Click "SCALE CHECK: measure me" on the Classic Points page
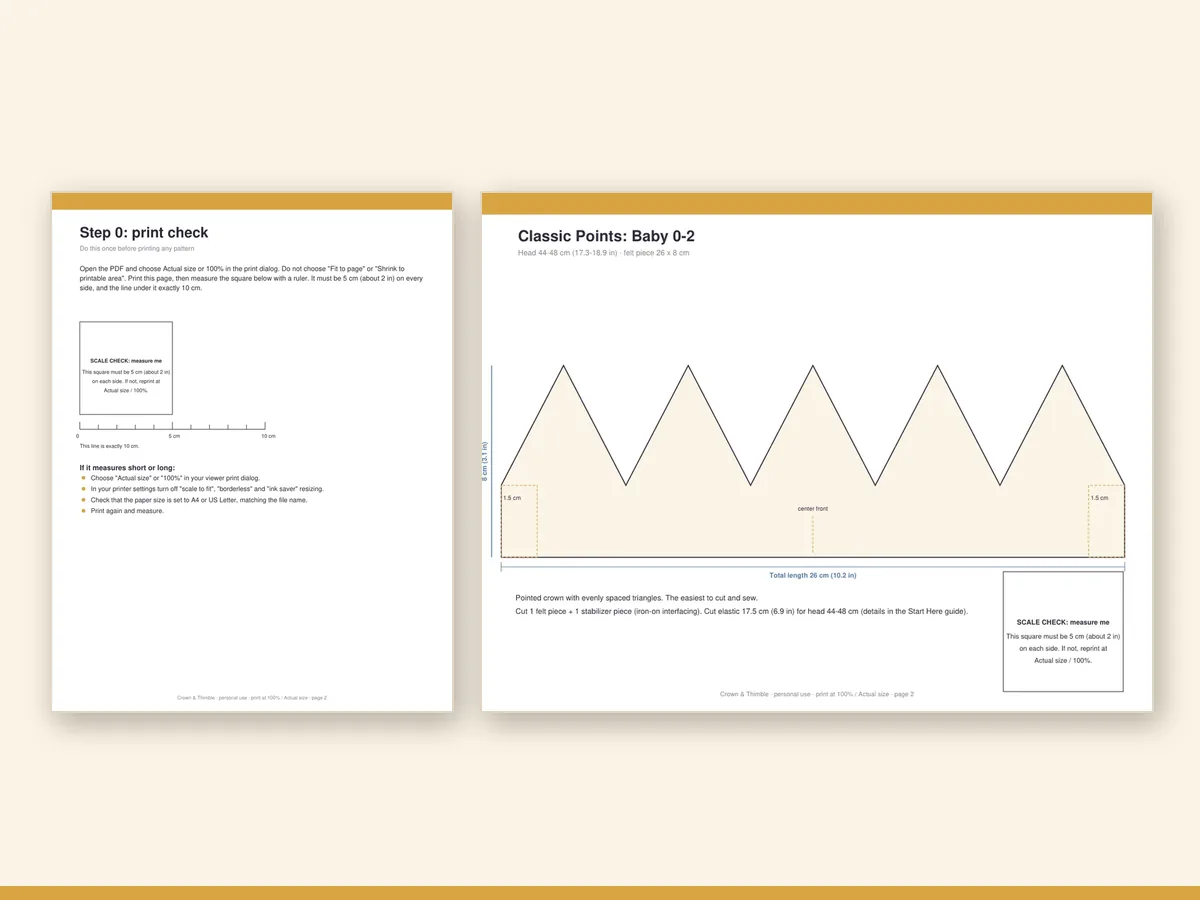1200x900 pixels. point(1063,622)
